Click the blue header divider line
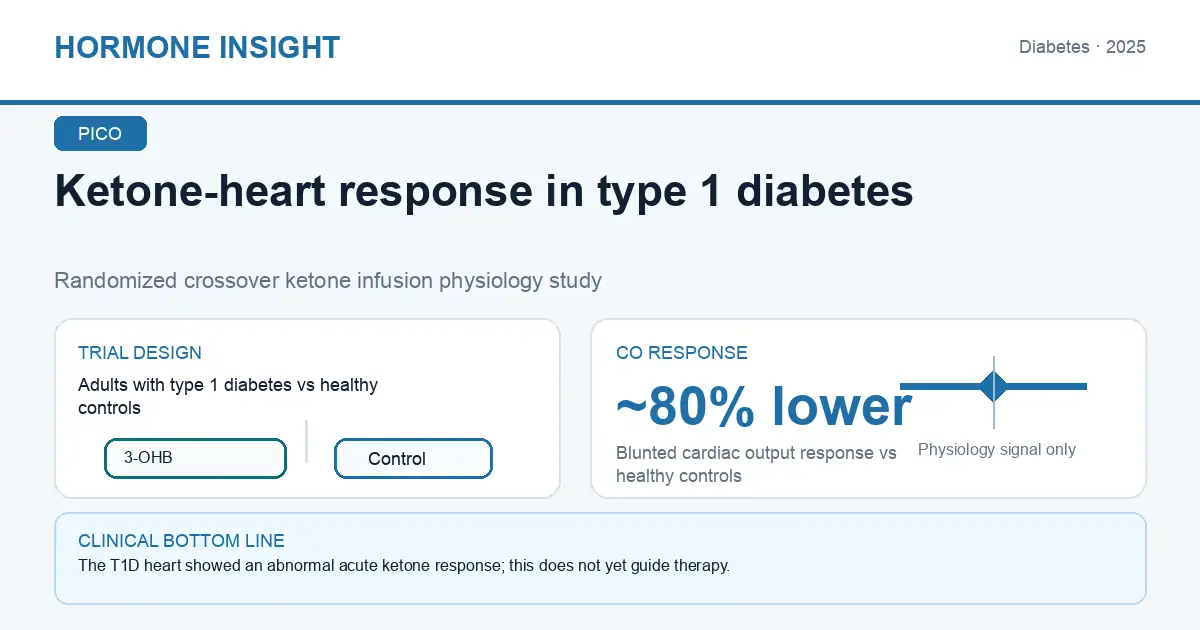This screenshot has width=1200, height=630. coord(600,102)
